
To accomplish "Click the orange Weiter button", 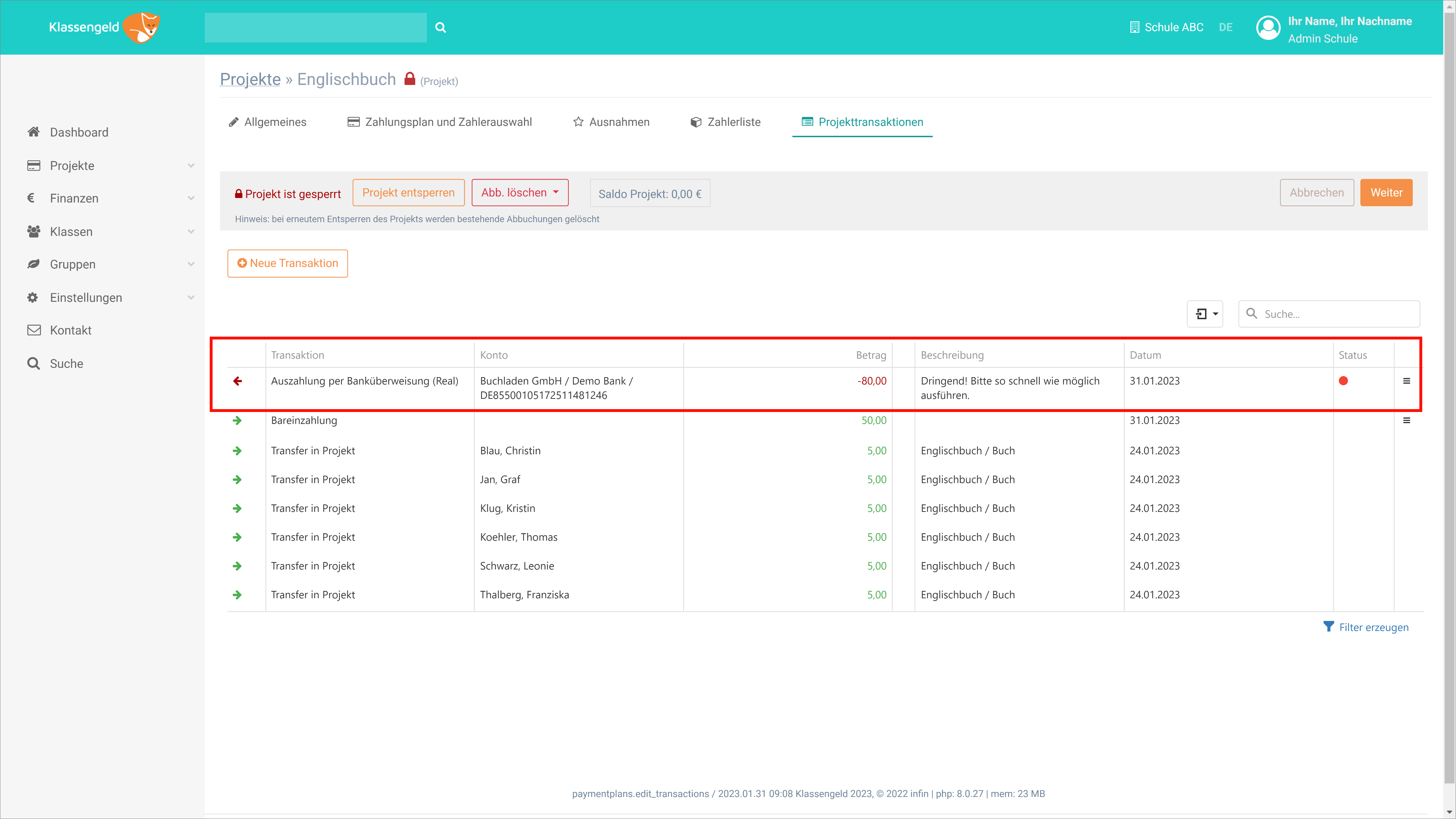I will pyautogui.click(x=1386, y=193).
